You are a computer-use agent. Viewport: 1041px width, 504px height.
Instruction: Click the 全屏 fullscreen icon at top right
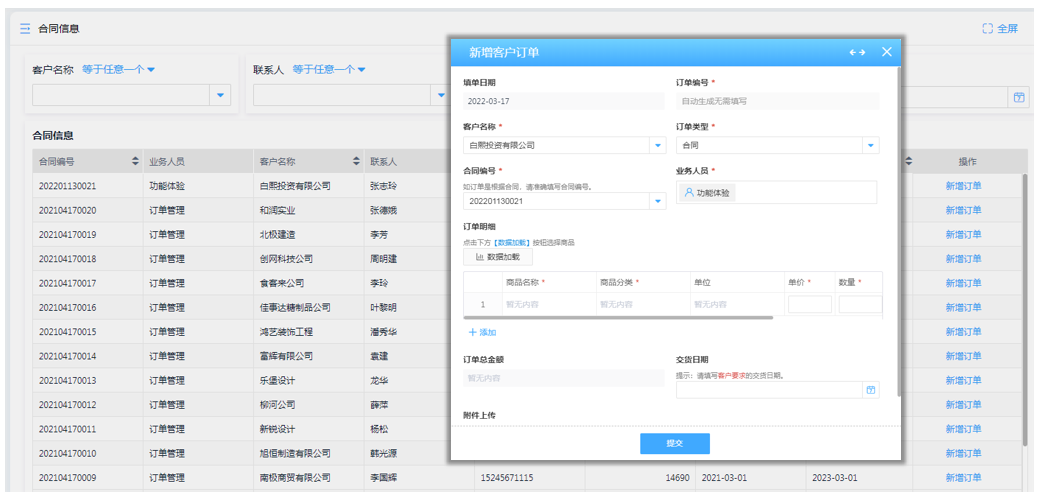[x=988, y=29]
